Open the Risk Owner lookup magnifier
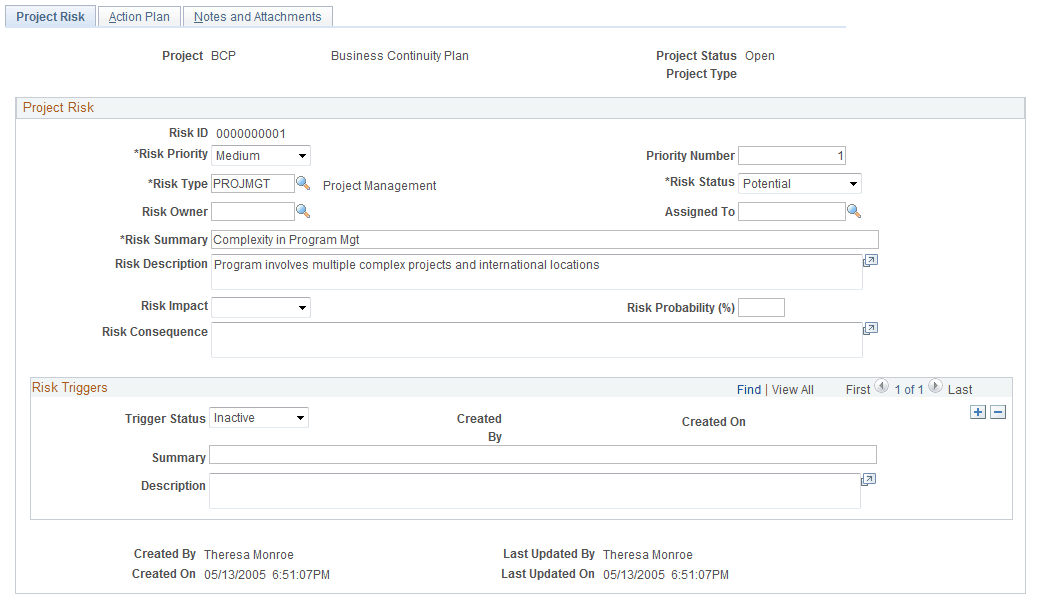 click(302, 211)
